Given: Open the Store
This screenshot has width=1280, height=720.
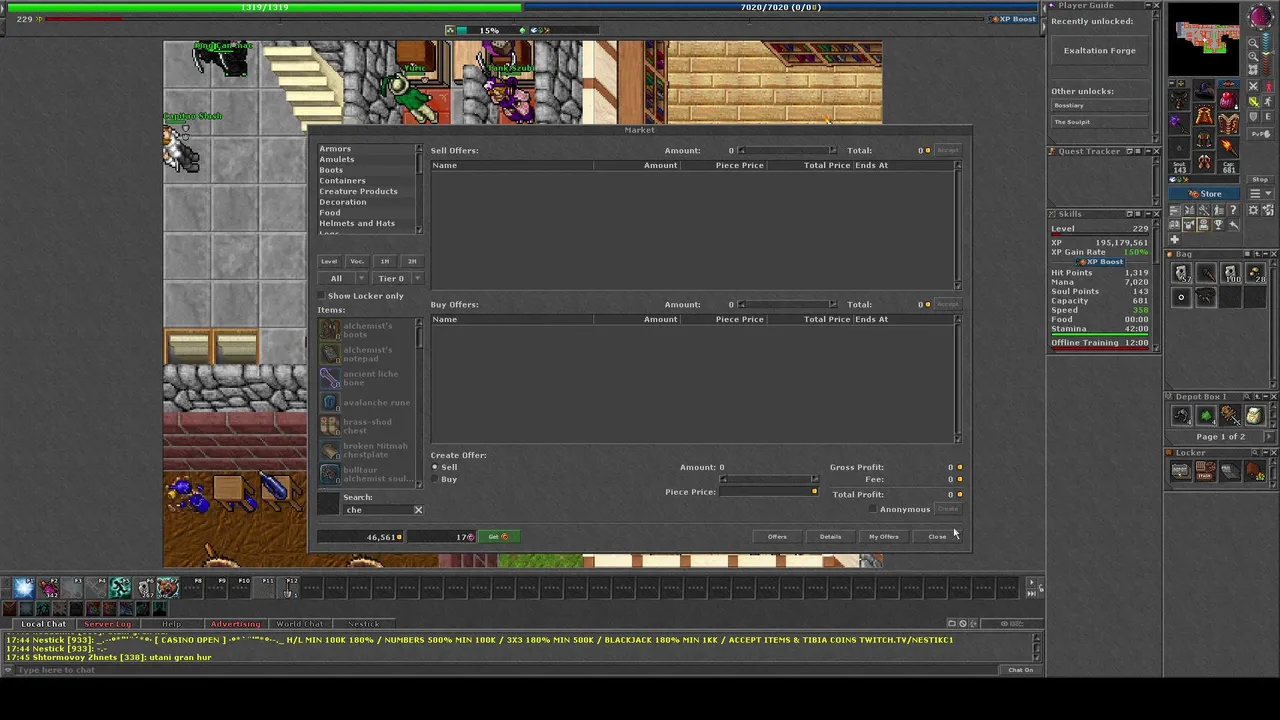Looking at the screenshot, I should pos(1204,194).
